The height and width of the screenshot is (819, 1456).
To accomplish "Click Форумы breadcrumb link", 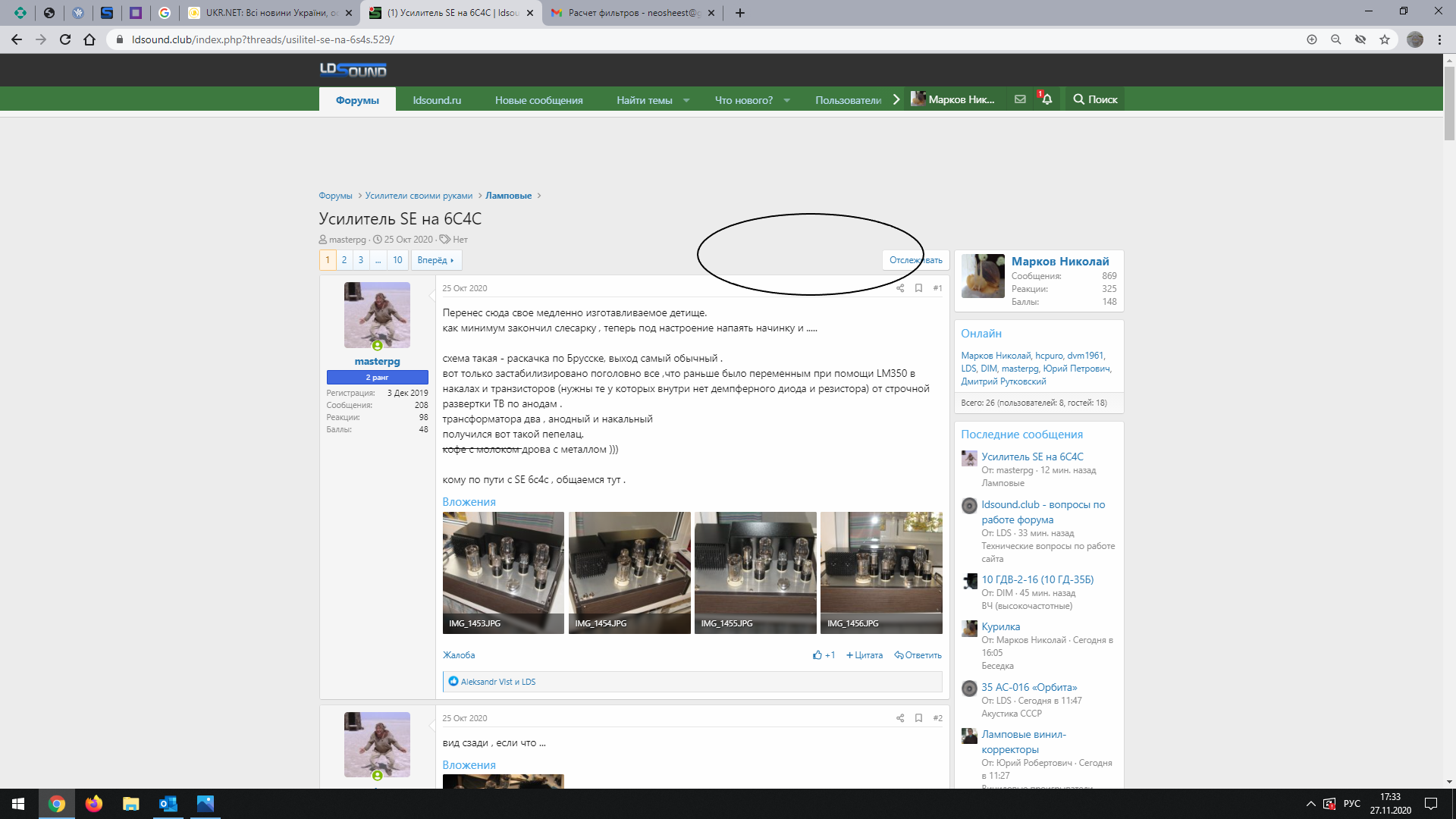I will pyautogui.click(x=335, y=196).
